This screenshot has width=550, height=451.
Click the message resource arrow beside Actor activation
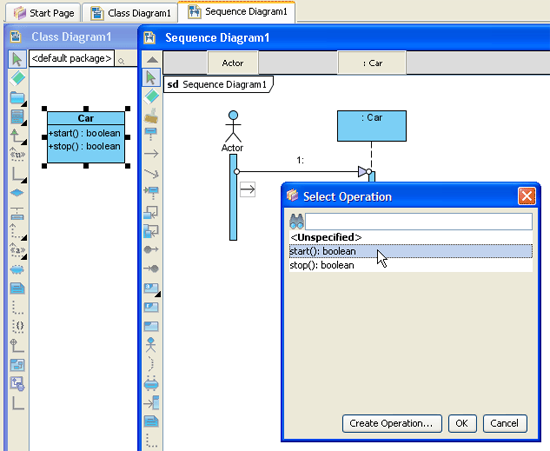(248, 190)
